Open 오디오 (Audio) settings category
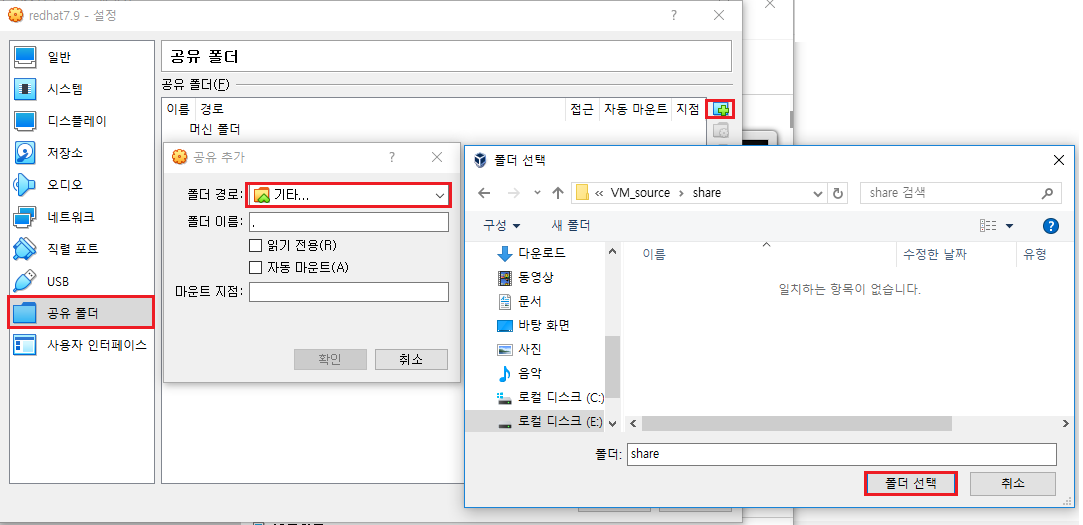This screenshot has height=525, width=1083. click(x=82, y=184)
